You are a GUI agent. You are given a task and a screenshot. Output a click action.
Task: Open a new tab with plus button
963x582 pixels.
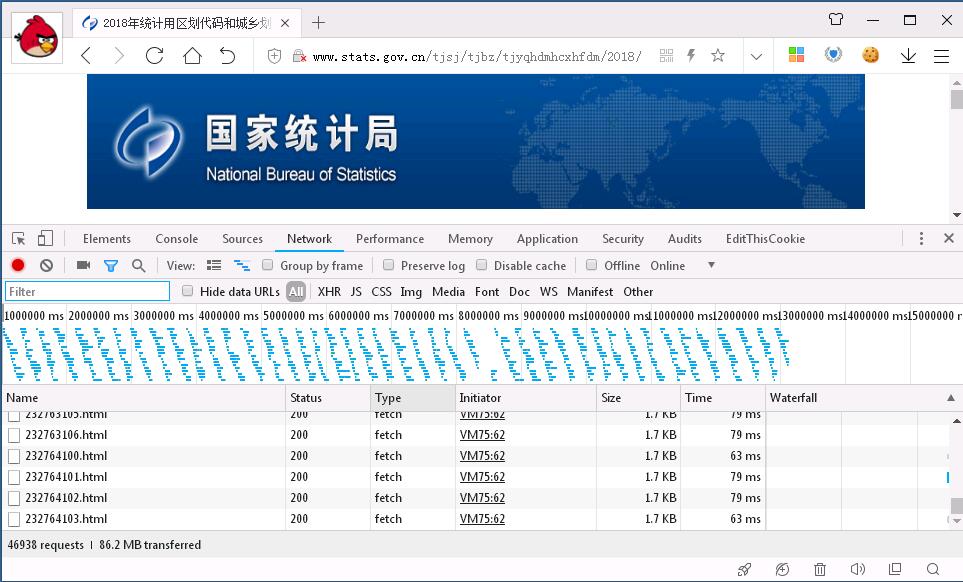pyautogui.click(x=318, y=23)
